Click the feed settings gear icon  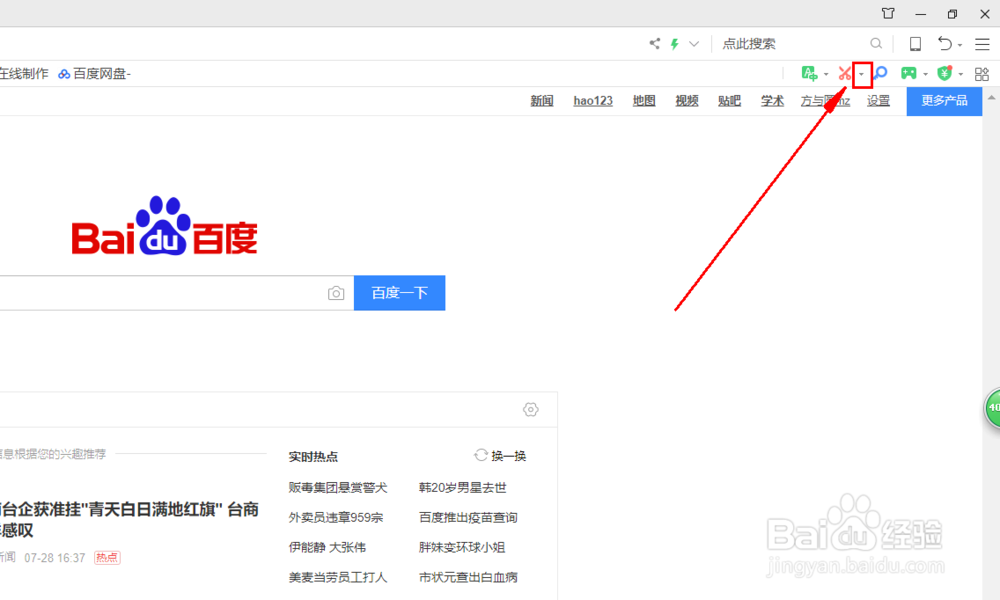(x=530, y=409)
